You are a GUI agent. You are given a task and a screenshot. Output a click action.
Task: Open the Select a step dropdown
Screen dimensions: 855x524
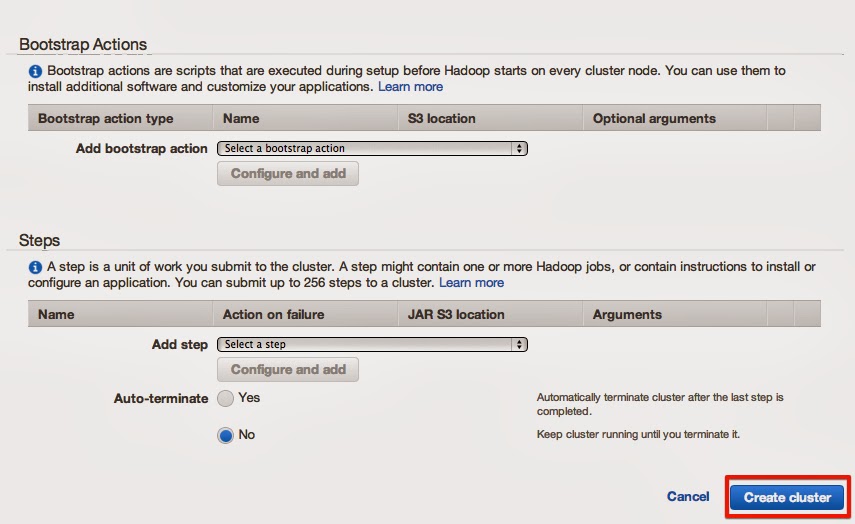pos(372,344)
